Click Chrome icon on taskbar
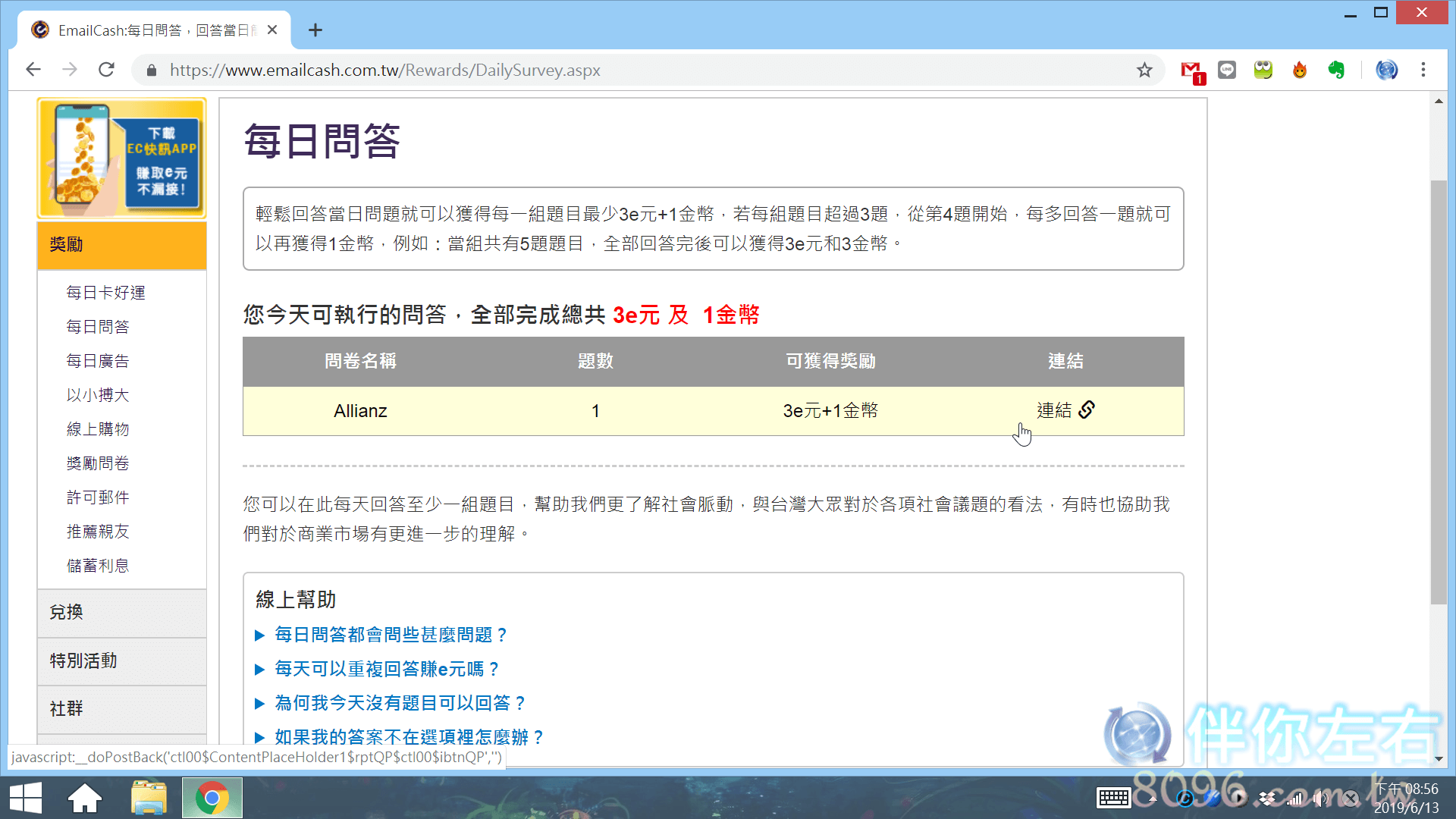Image resolution: width=1456 pixels, height=819 pixels. [x=212, y=798]
